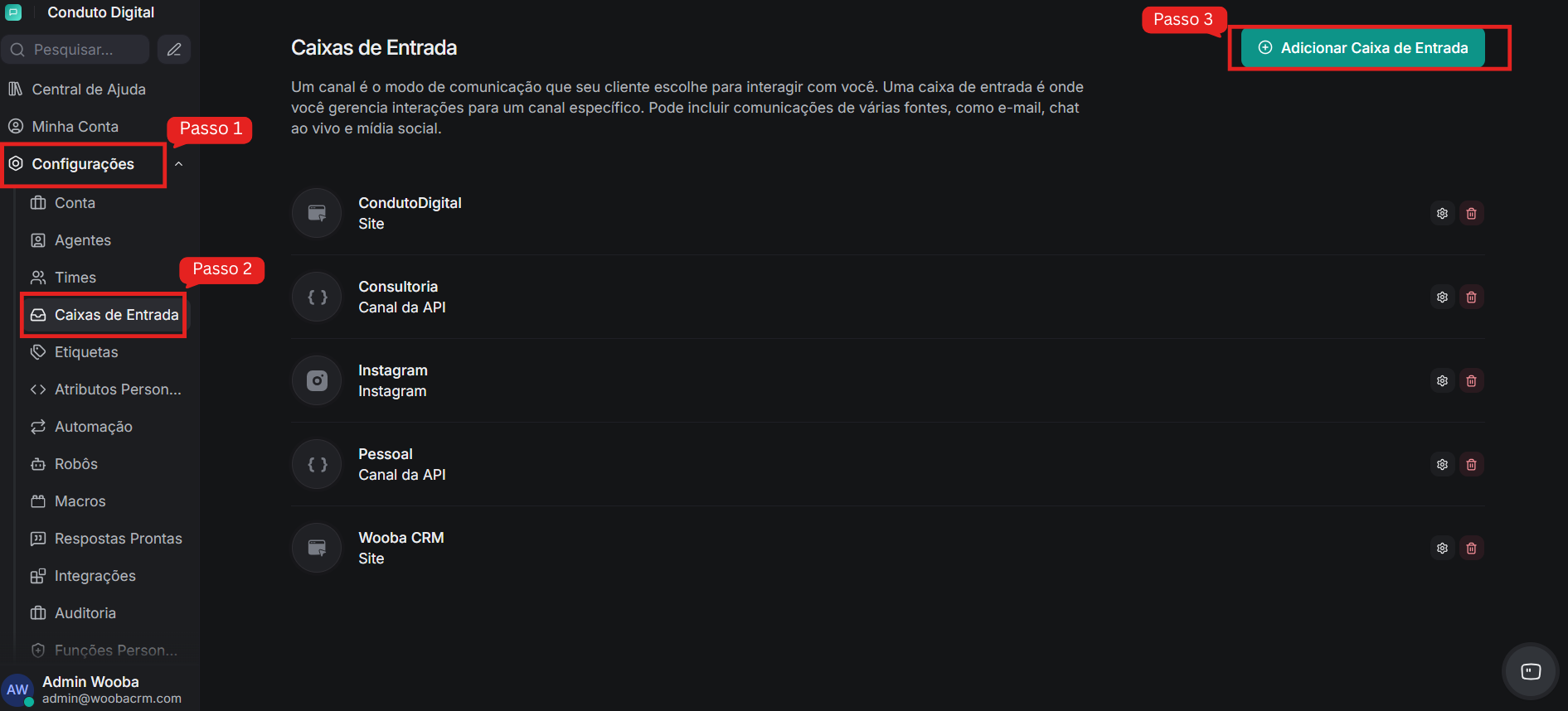Viewport: 1568px width, 711px height.
Task: Click trash icon for Pessoal inbox
Action: (x=1471, y=465)
